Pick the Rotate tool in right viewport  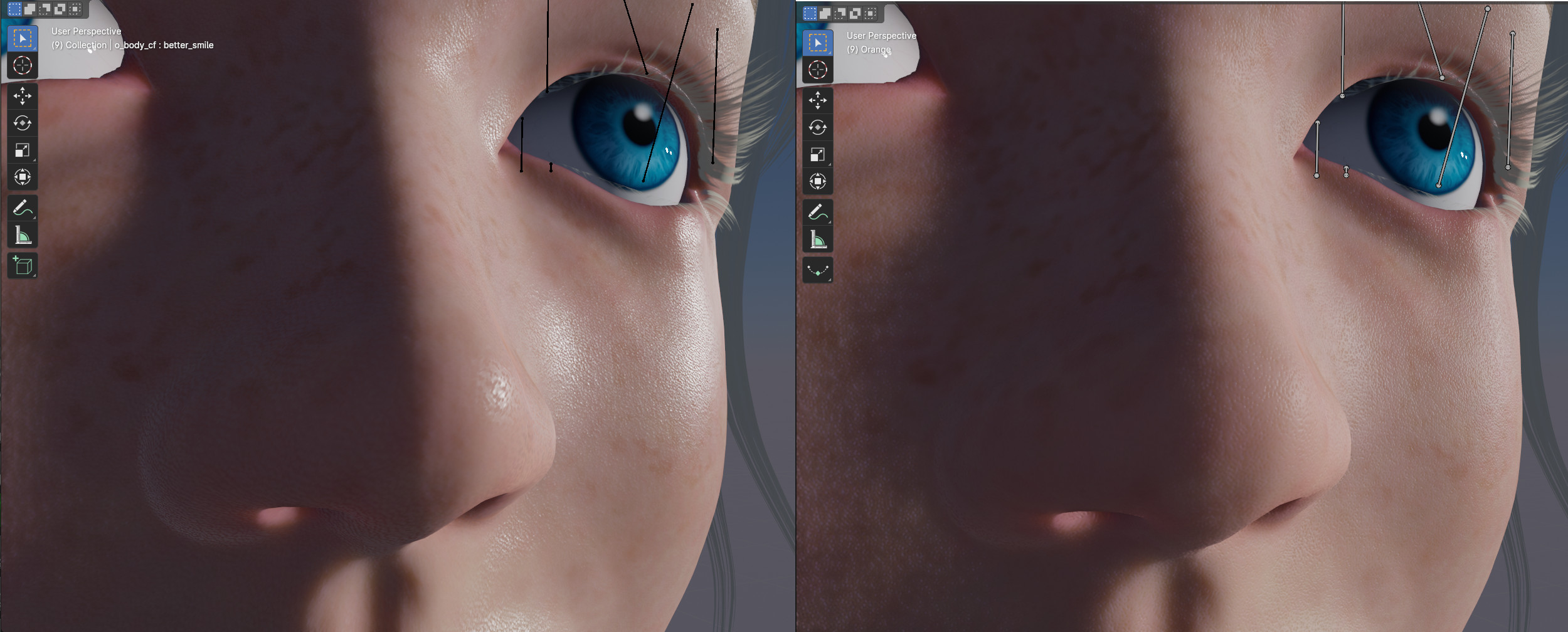point(818,127)
